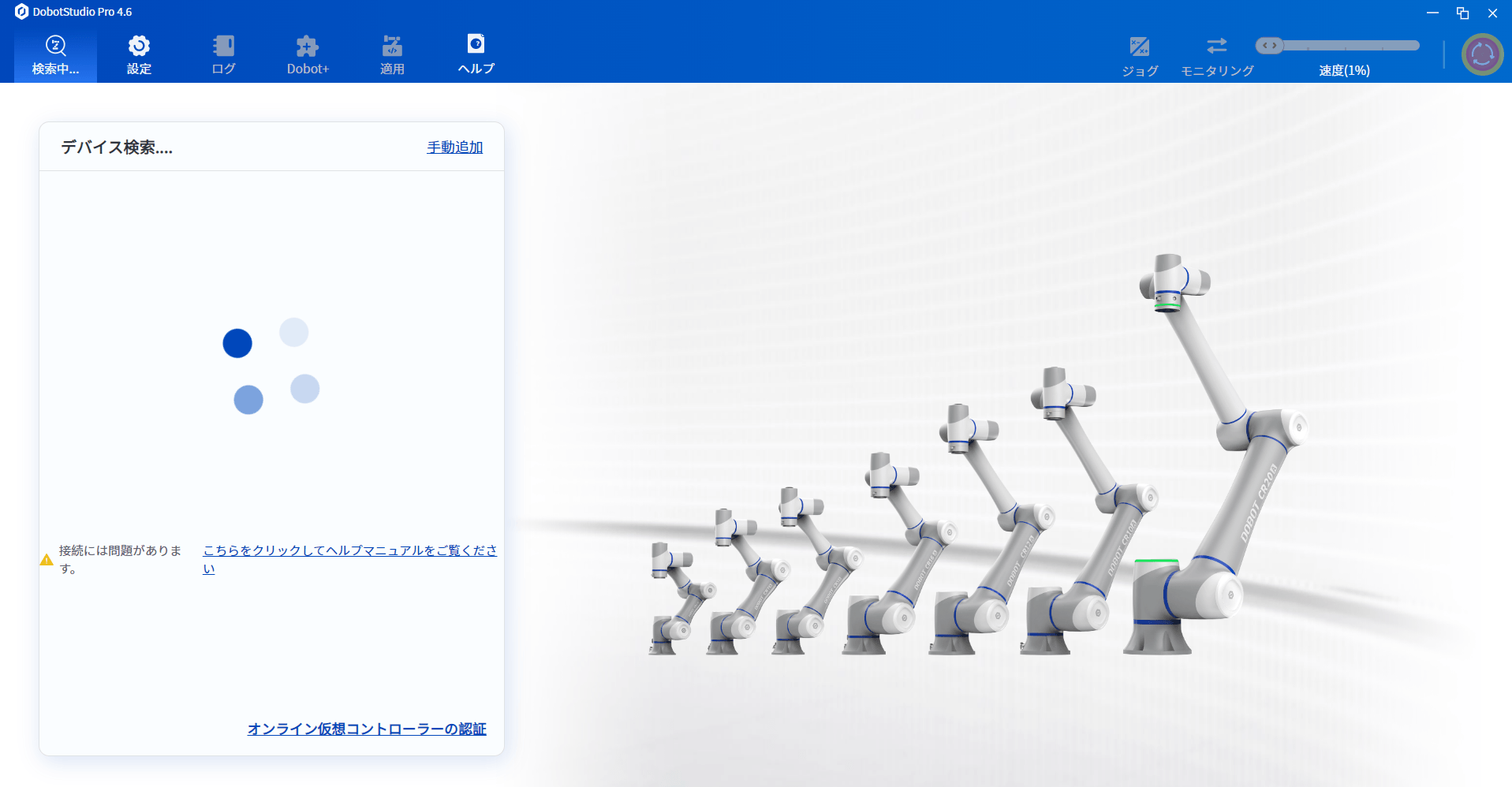1512x787 pixels.
Task: Click the 手動追加 manual add link
Action: [454, 147]
